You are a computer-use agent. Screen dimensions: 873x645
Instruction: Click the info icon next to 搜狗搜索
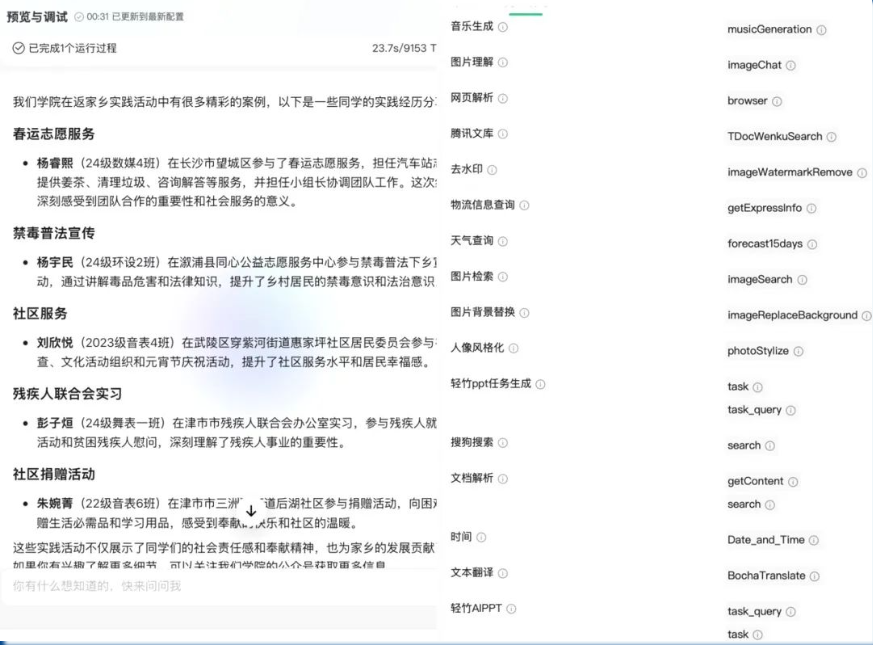click(x=503, y=443)
